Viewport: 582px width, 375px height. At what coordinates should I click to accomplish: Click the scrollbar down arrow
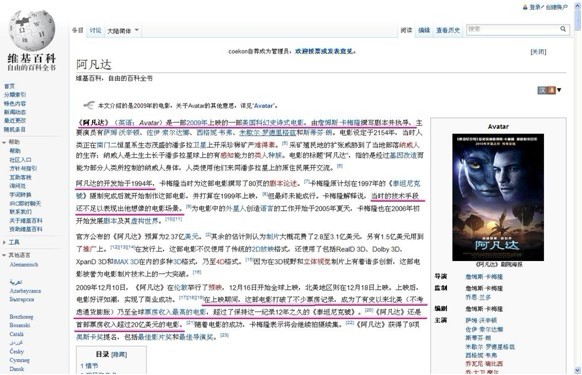(x=578, y=370)
